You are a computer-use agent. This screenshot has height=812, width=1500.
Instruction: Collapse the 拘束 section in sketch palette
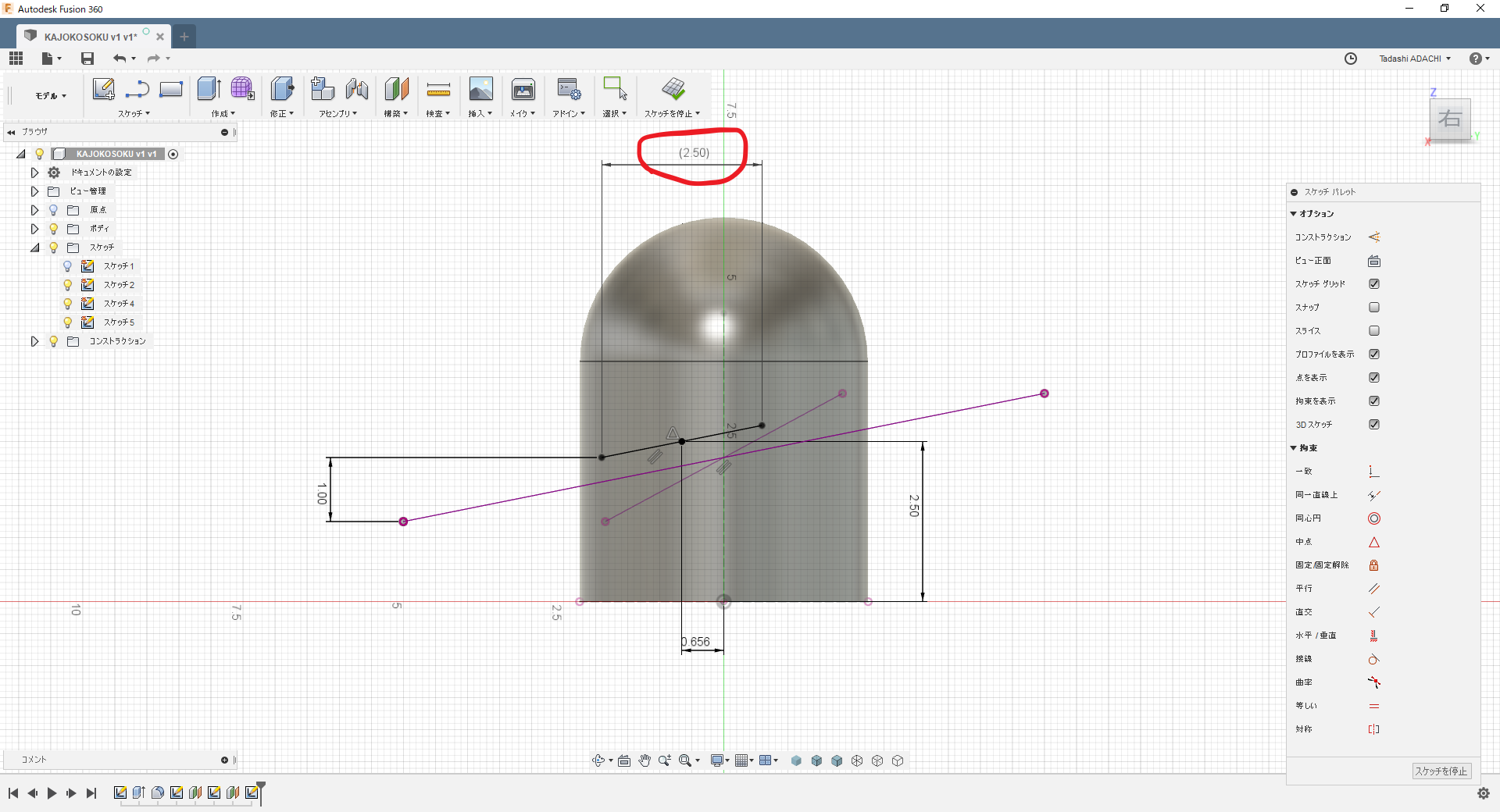click(x=1293, y=448)
